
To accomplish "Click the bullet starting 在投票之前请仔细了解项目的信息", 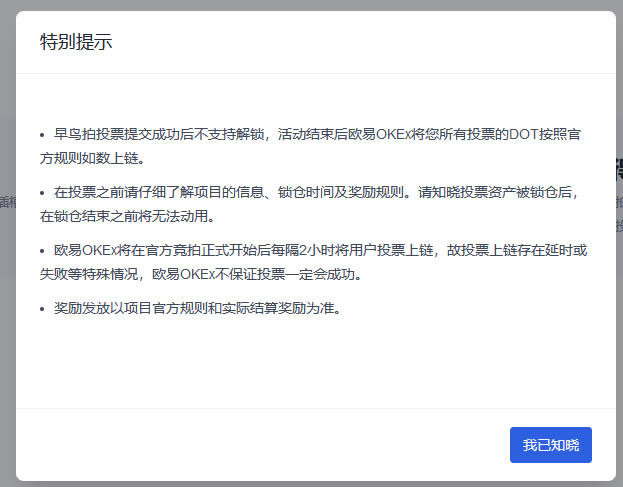I will [x=310, y=204].
